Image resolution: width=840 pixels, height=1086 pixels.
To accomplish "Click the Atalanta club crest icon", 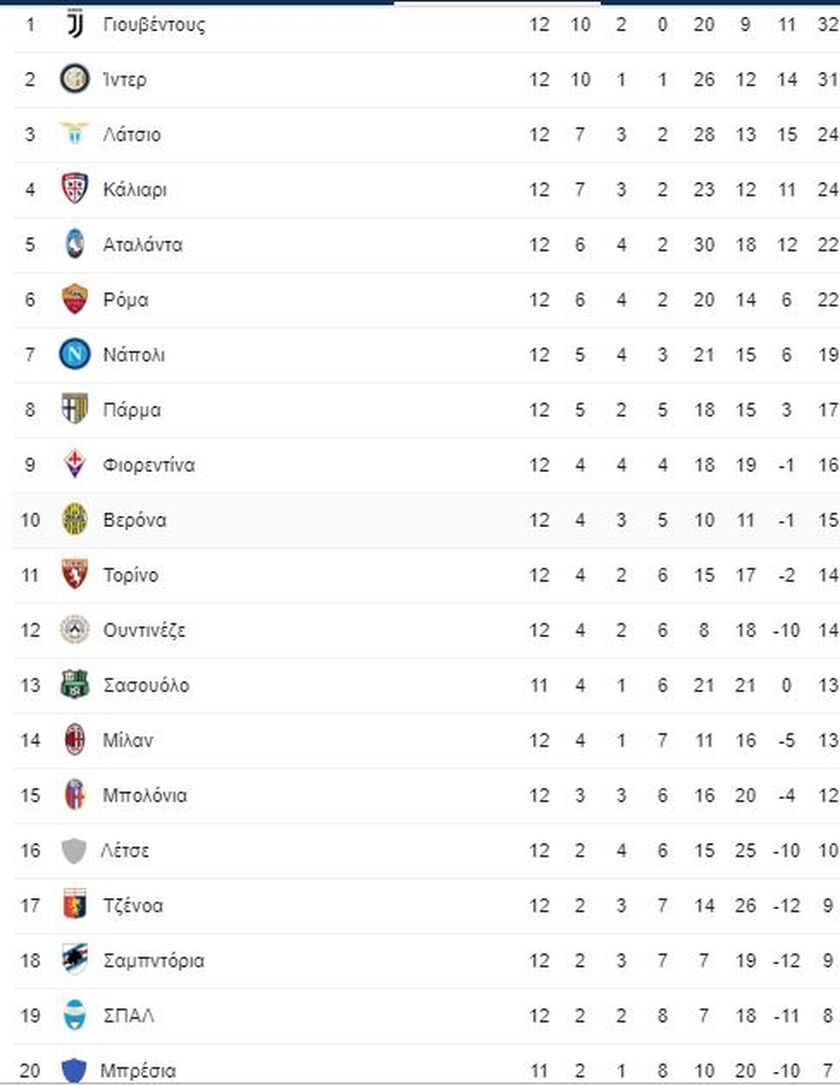I will [x=75, y=244].
